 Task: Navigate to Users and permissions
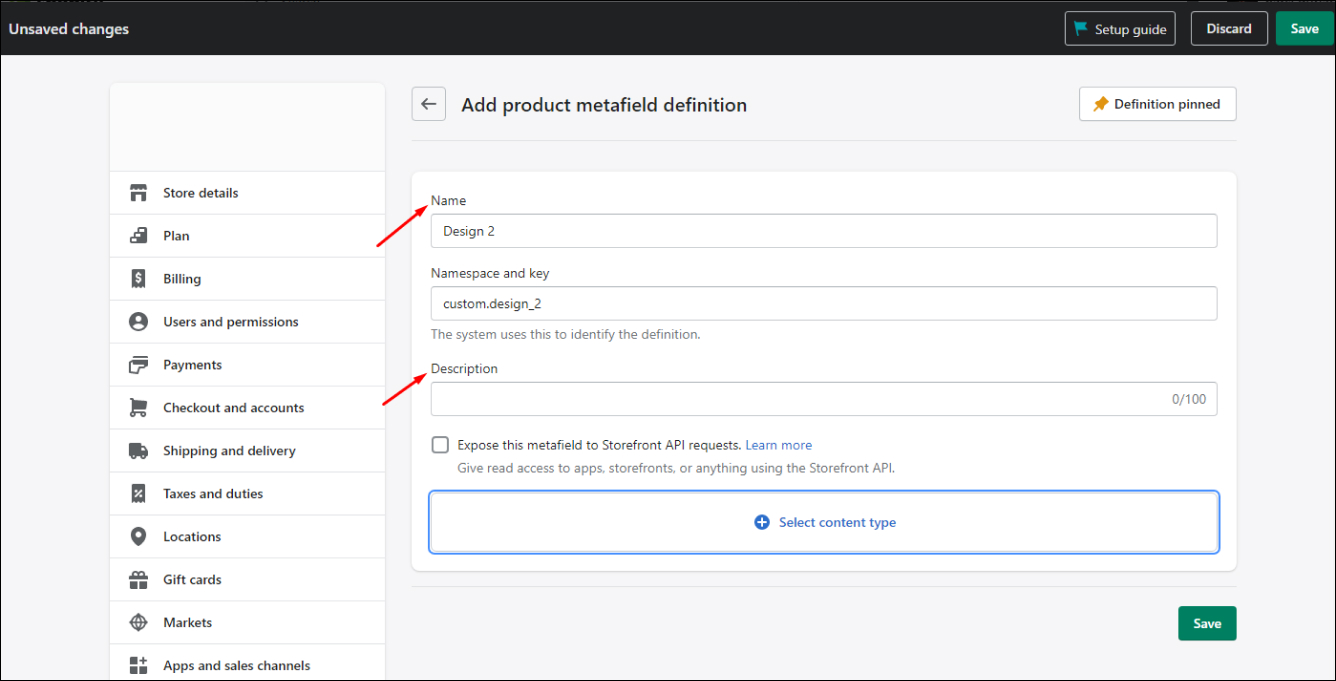coord(247,322)
